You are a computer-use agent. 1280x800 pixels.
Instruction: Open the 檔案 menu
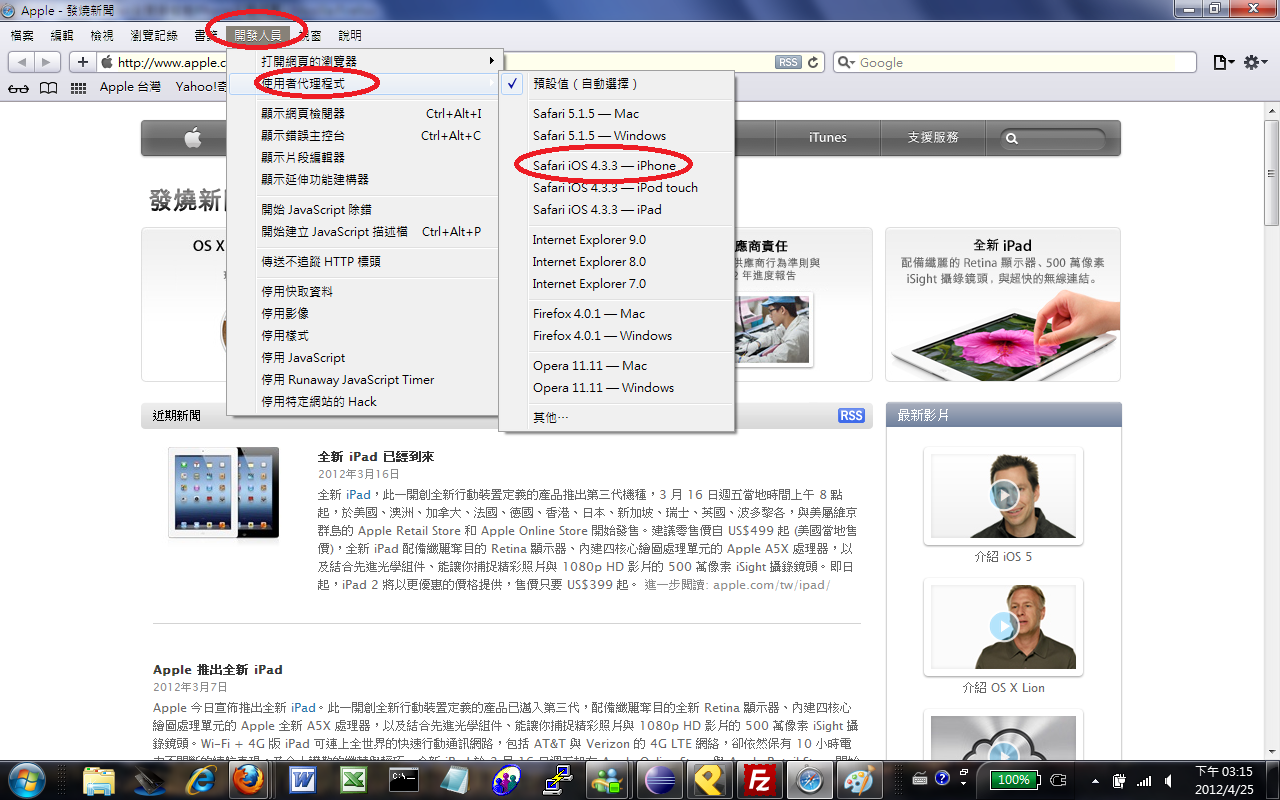(x=22, y=36)
